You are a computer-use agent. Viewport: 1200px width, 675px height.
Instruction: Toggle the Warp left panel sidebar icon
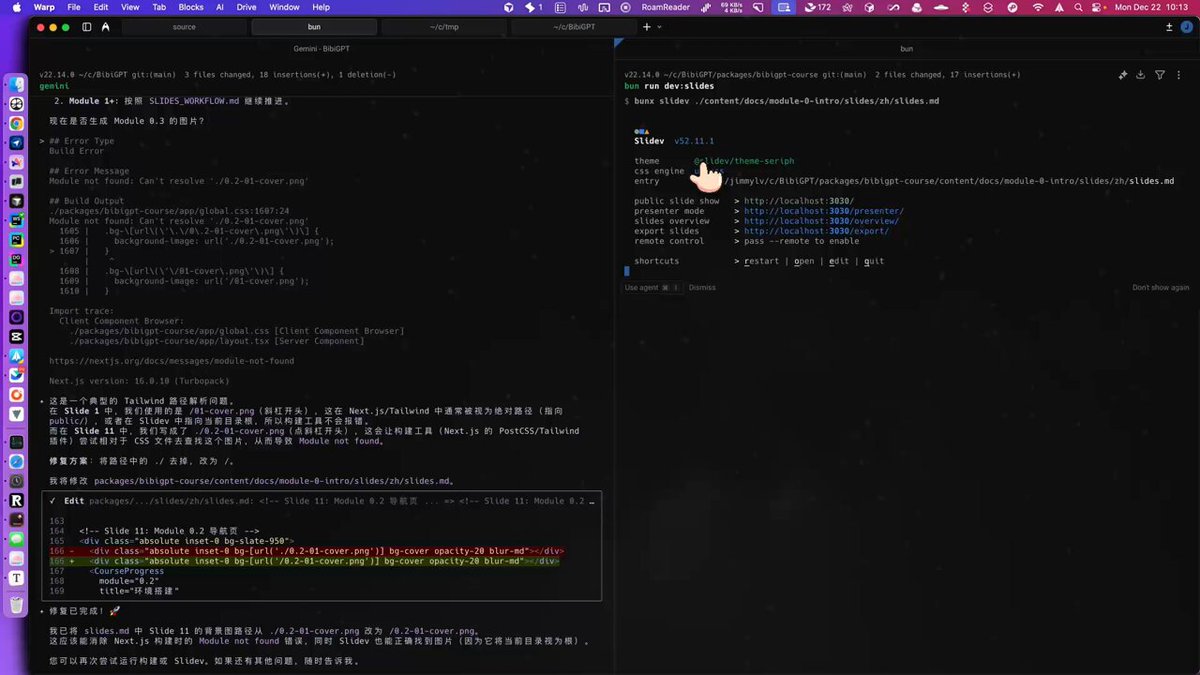point(87,27)
